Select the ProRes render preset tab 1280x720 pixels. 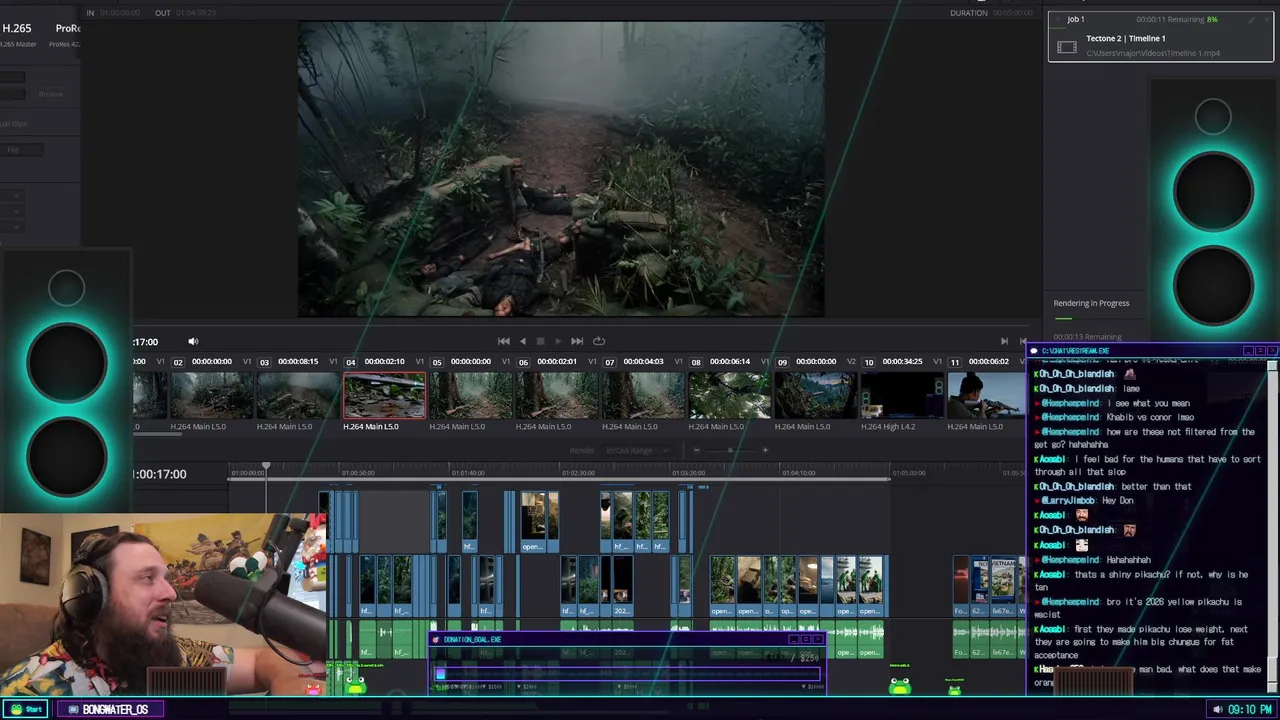pyautogui.click(x=68, y=29)
